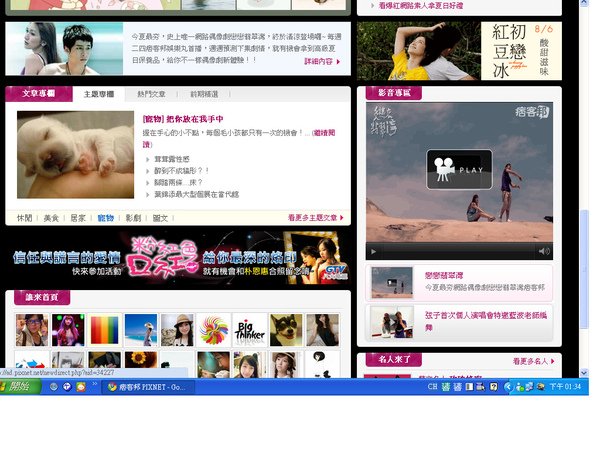600x450 pixels.
Task: Open the rainbow stripes avatar
Action: [x=104, y=330]
